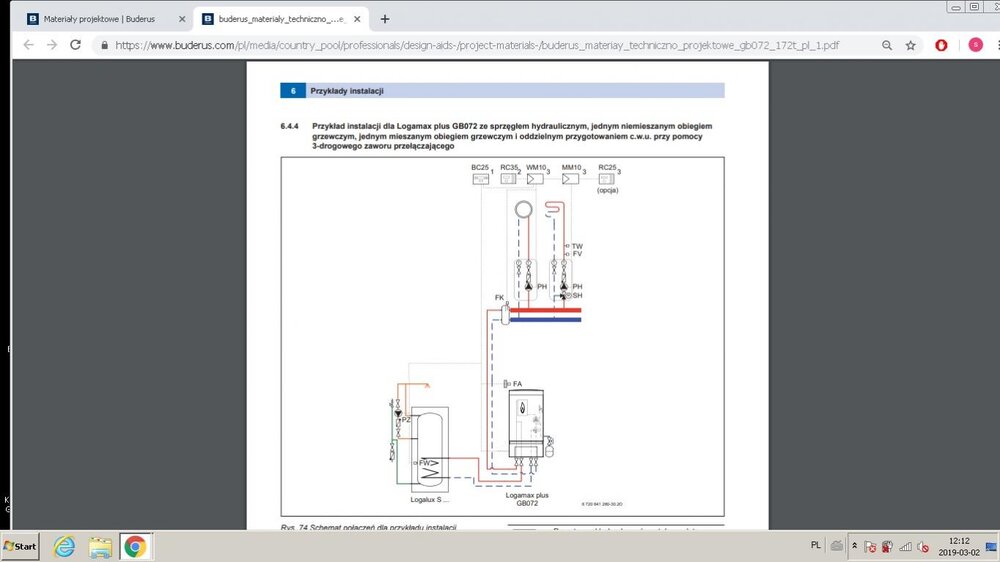This screenshot has height=562, width=1000.
Task: Open PL keyboard language selector
Action: pyautogui.click(x=815, y=546)
